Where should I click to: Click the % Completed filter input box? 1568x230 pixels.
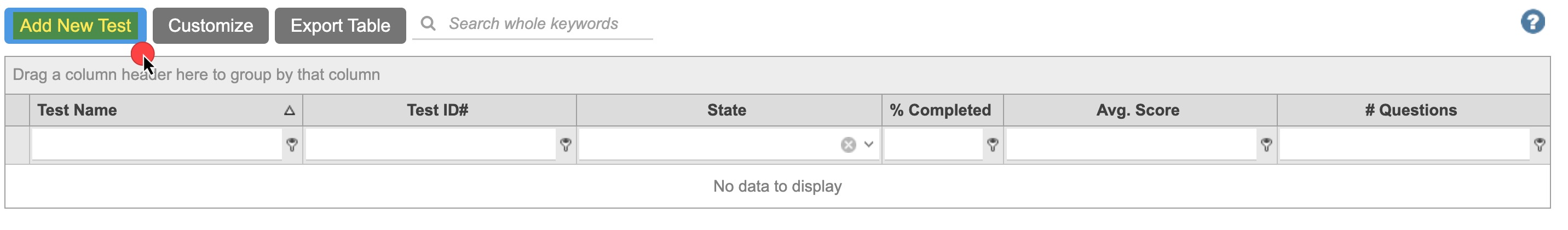click(x=934, y=145)
